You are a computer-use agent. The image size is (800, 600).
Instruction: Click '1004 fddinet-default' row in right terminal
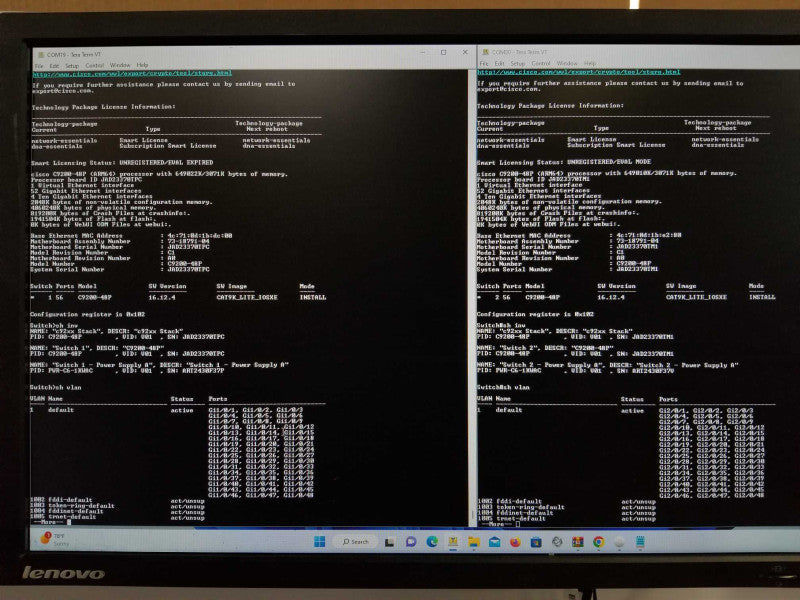567,513
